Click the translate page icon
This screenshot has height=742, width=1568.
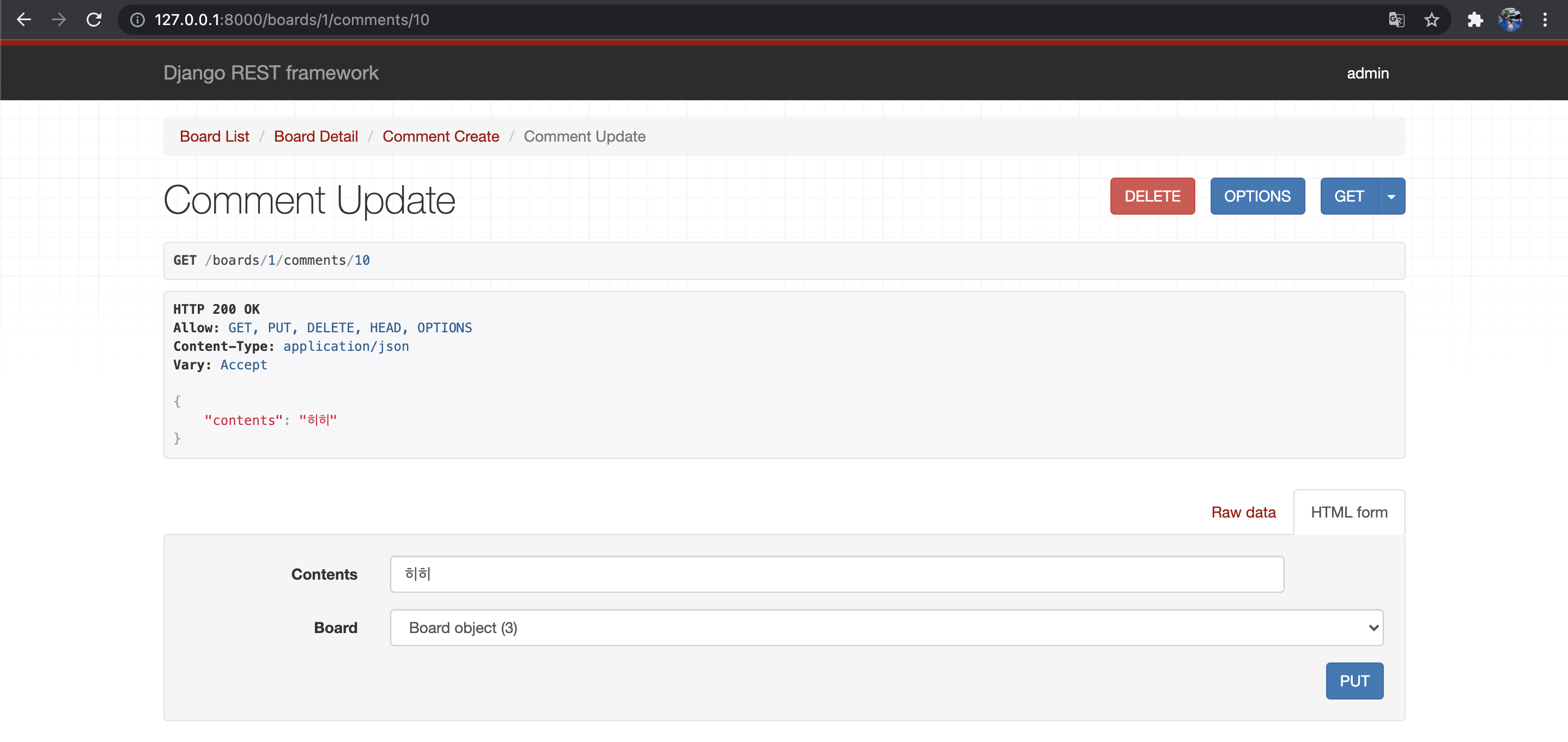(x=1396, y=20)
